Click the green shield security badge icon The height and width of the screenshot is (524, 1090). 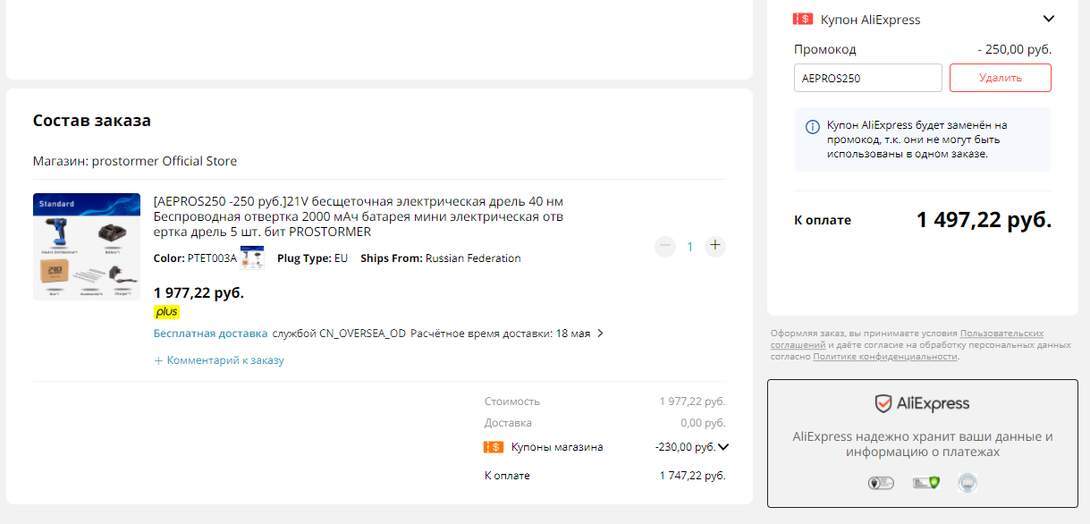pos(926,482)
